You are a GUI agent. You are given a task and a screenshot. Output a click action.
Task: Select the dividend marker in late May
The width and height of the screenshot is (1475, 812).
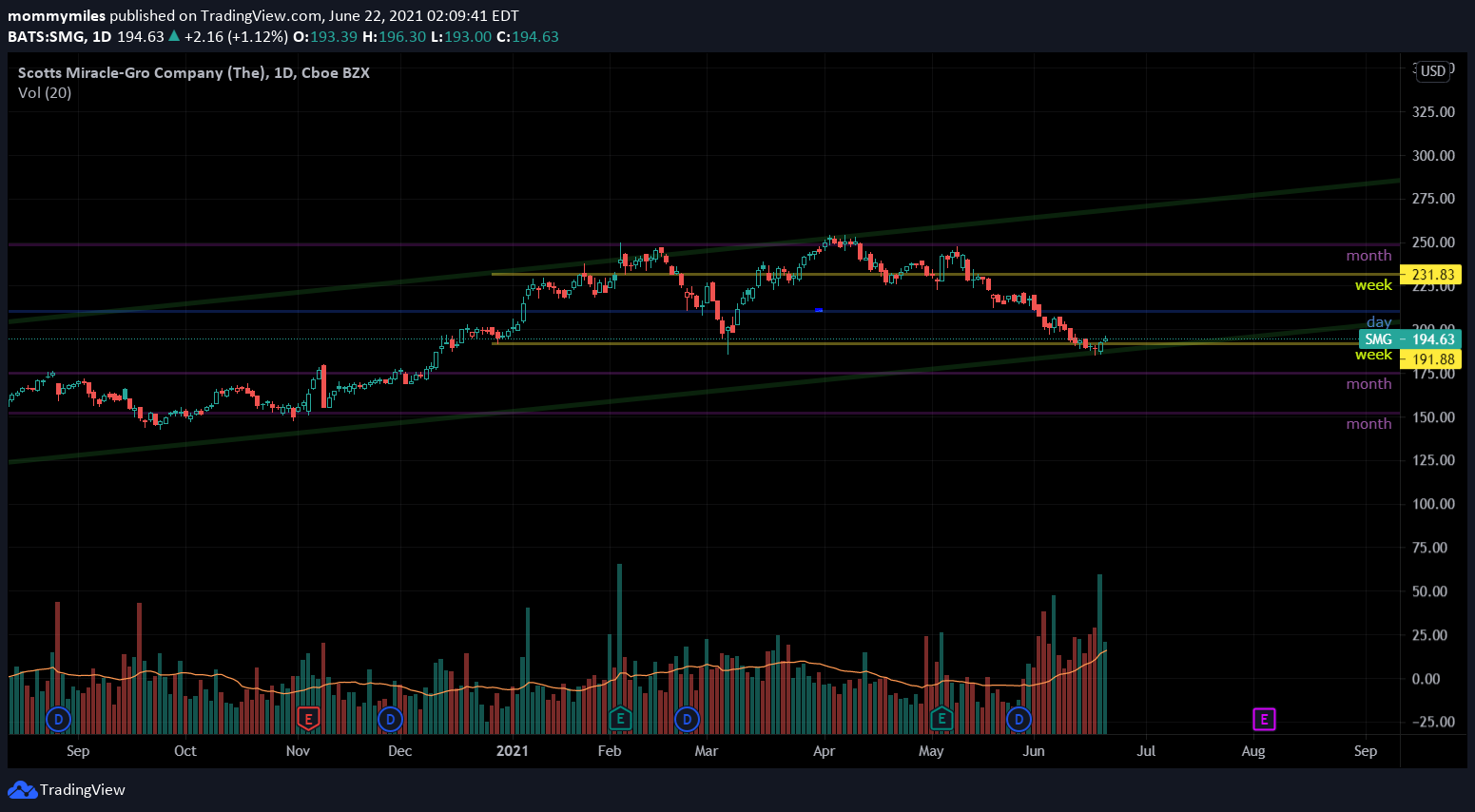click(1019, 719)
